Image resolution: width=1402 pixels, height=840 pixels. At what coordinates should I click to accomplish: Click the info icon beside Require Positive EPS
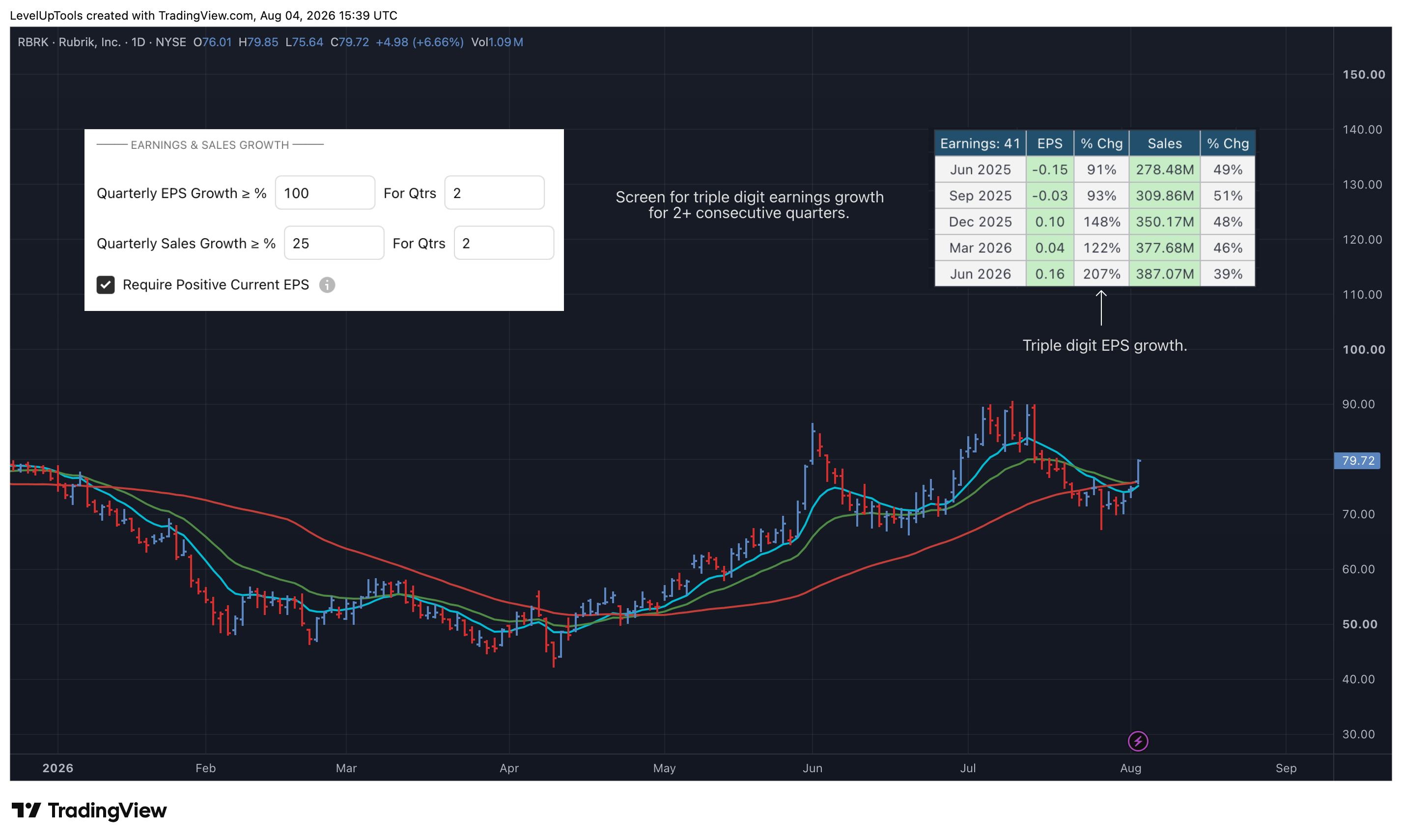[327, 285]
